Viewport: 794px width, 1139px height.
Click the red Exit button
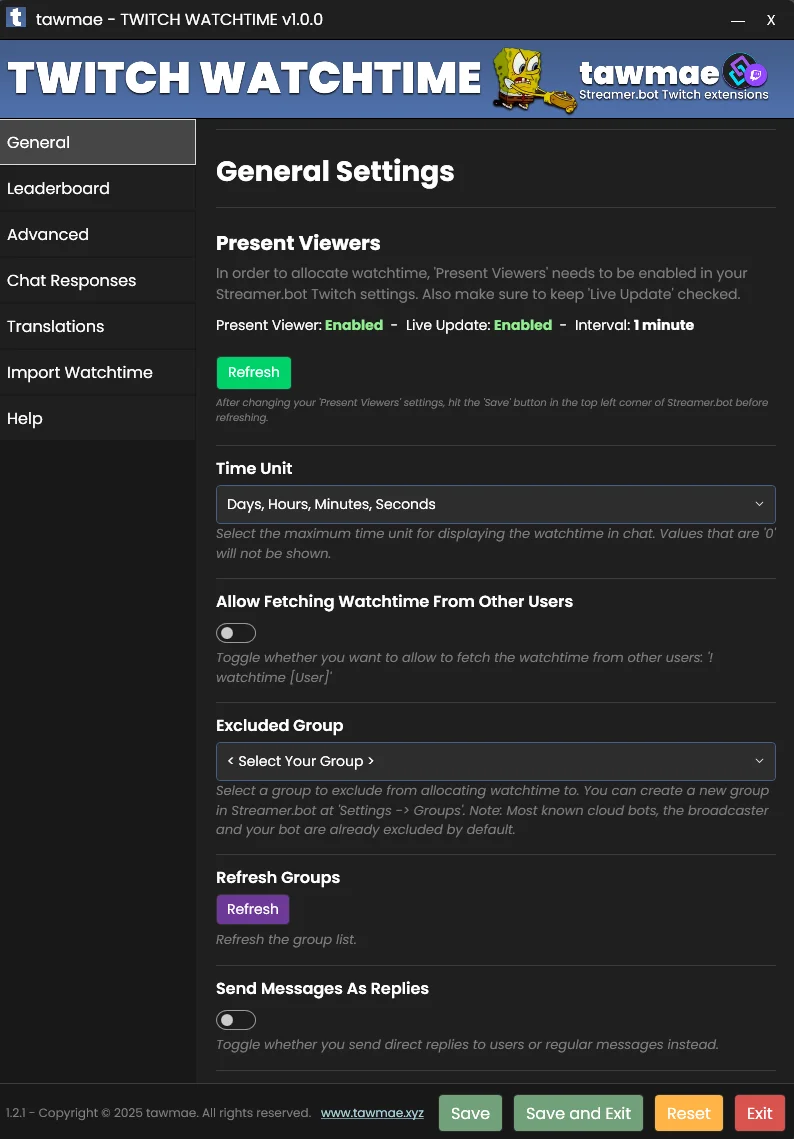pyautogui.click(x=760, y=1113)
